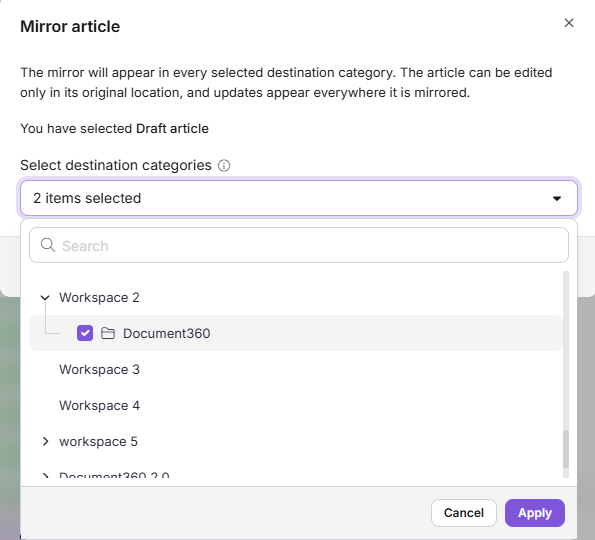Click the 'Mirror article' heading

point(70,27)
